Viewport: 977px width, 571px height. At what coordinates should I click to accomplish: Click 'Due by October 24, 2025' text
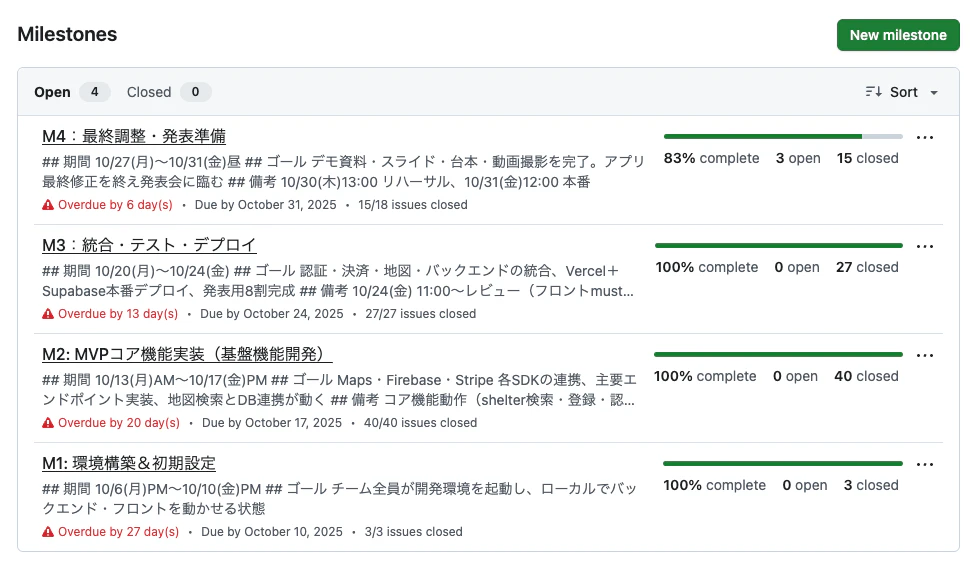[x=272, y=314]
